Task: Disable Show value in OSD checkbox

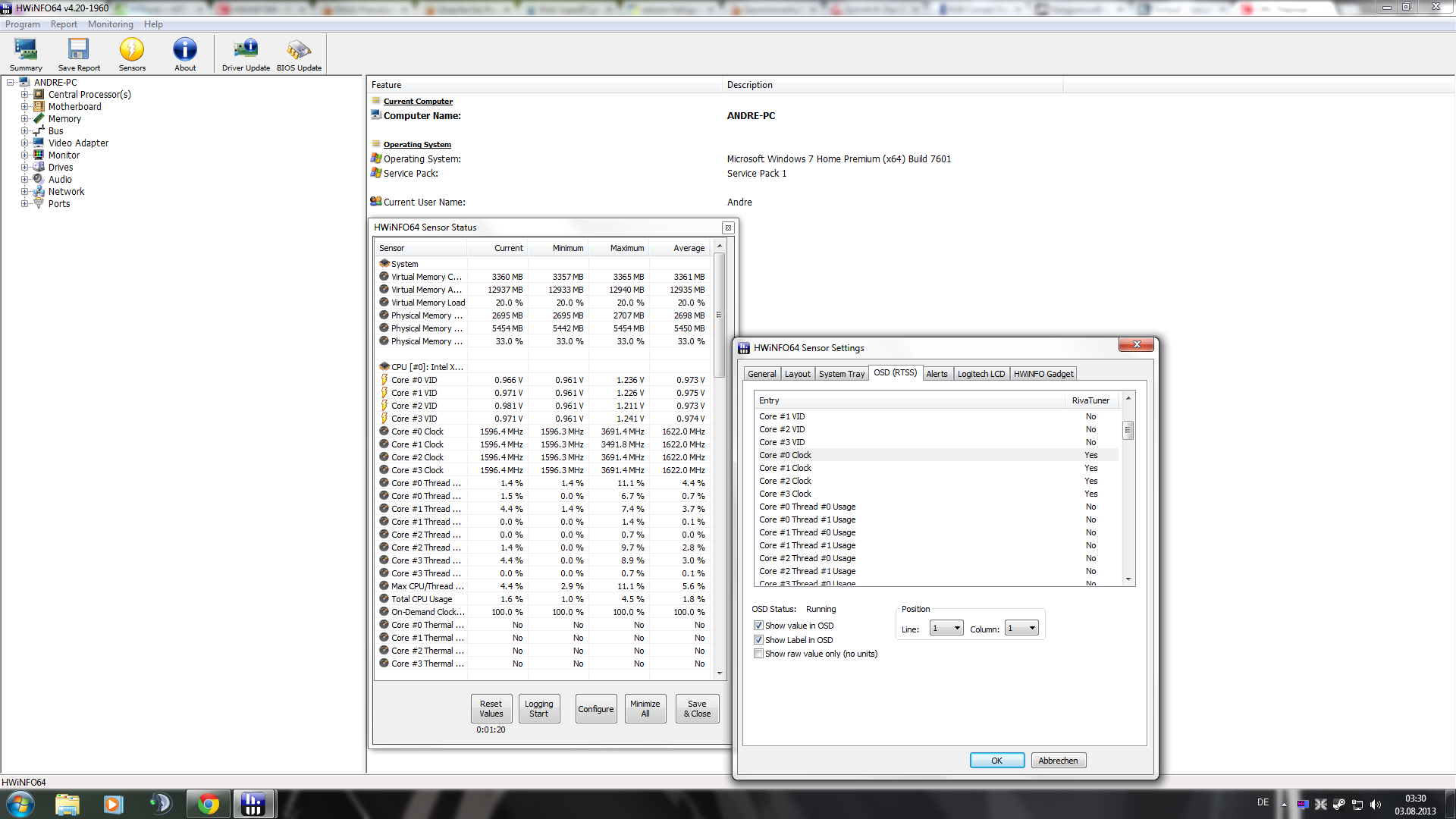Action: 758,626
